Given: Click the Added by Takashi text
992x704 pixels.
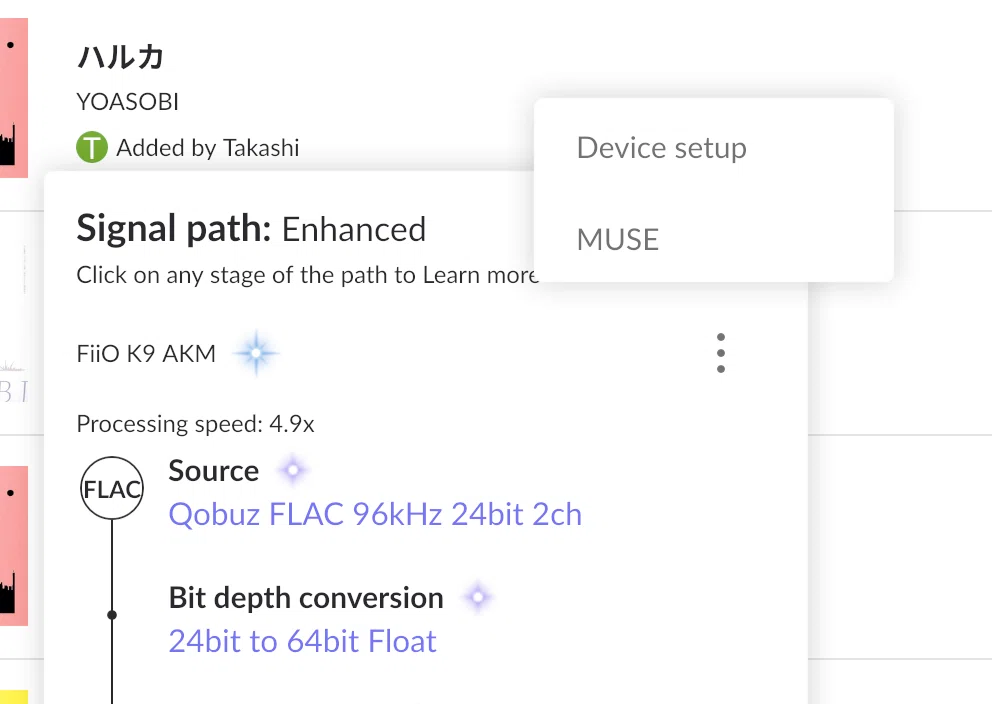Looking at the screenshot, I should [208, 147].
